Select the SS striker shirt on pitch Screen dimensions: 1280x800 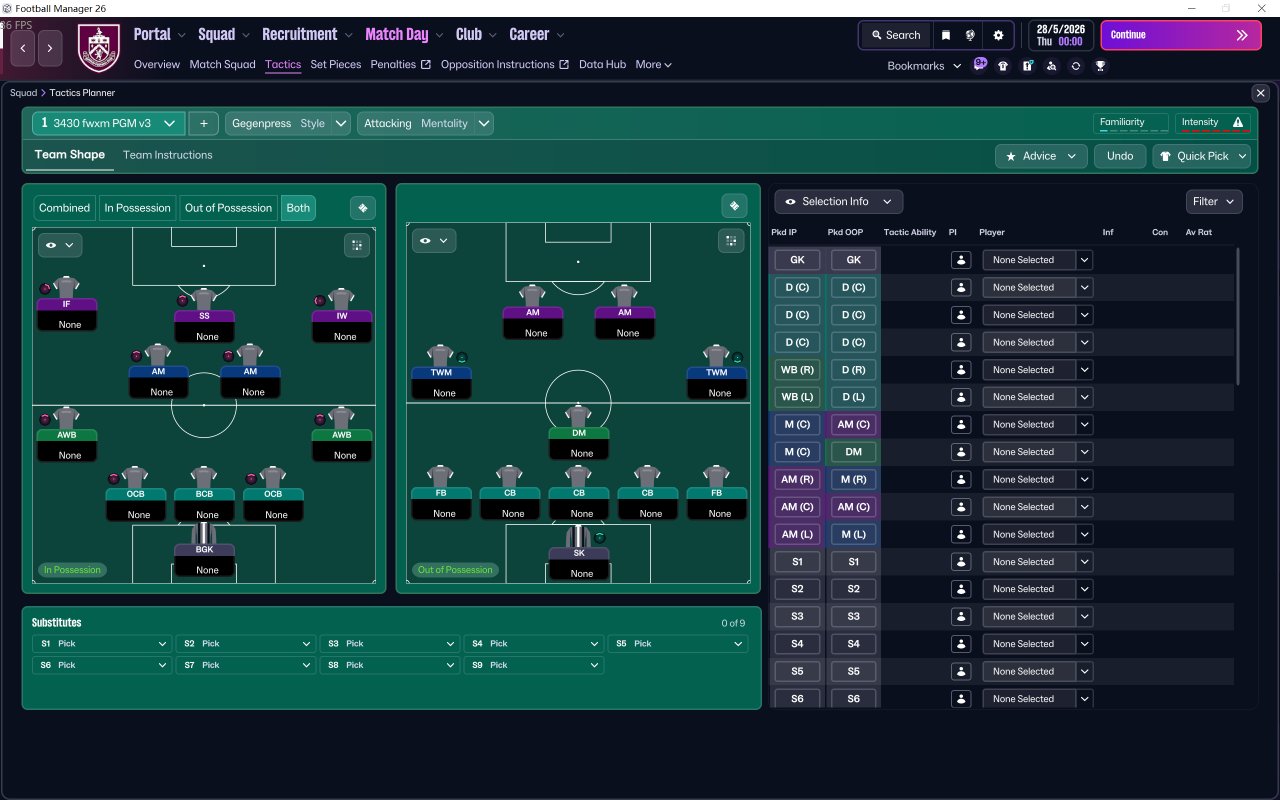pyautogui.click(x=204, y=300)
